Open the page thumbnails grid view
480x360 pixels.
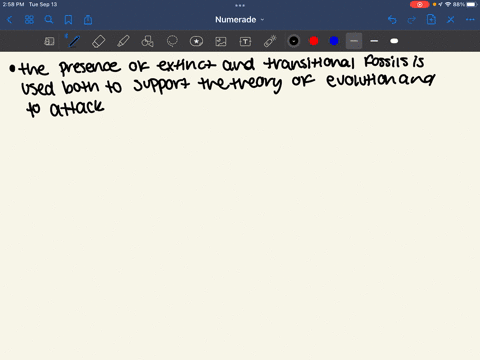coord(29,20)
